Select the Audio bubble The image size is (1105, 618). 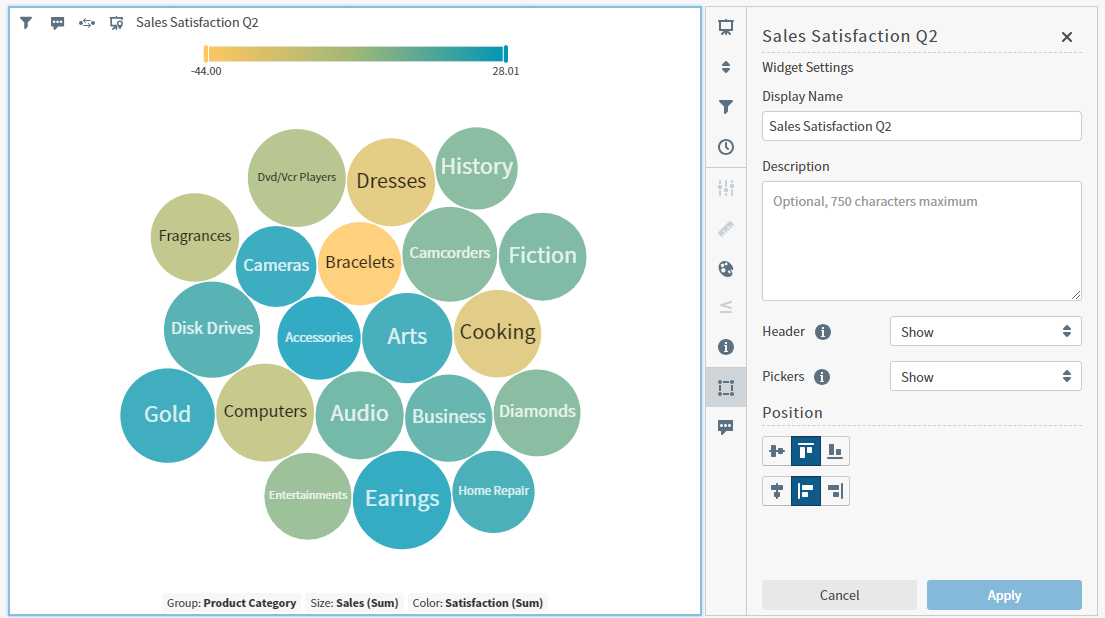(359, 414)
